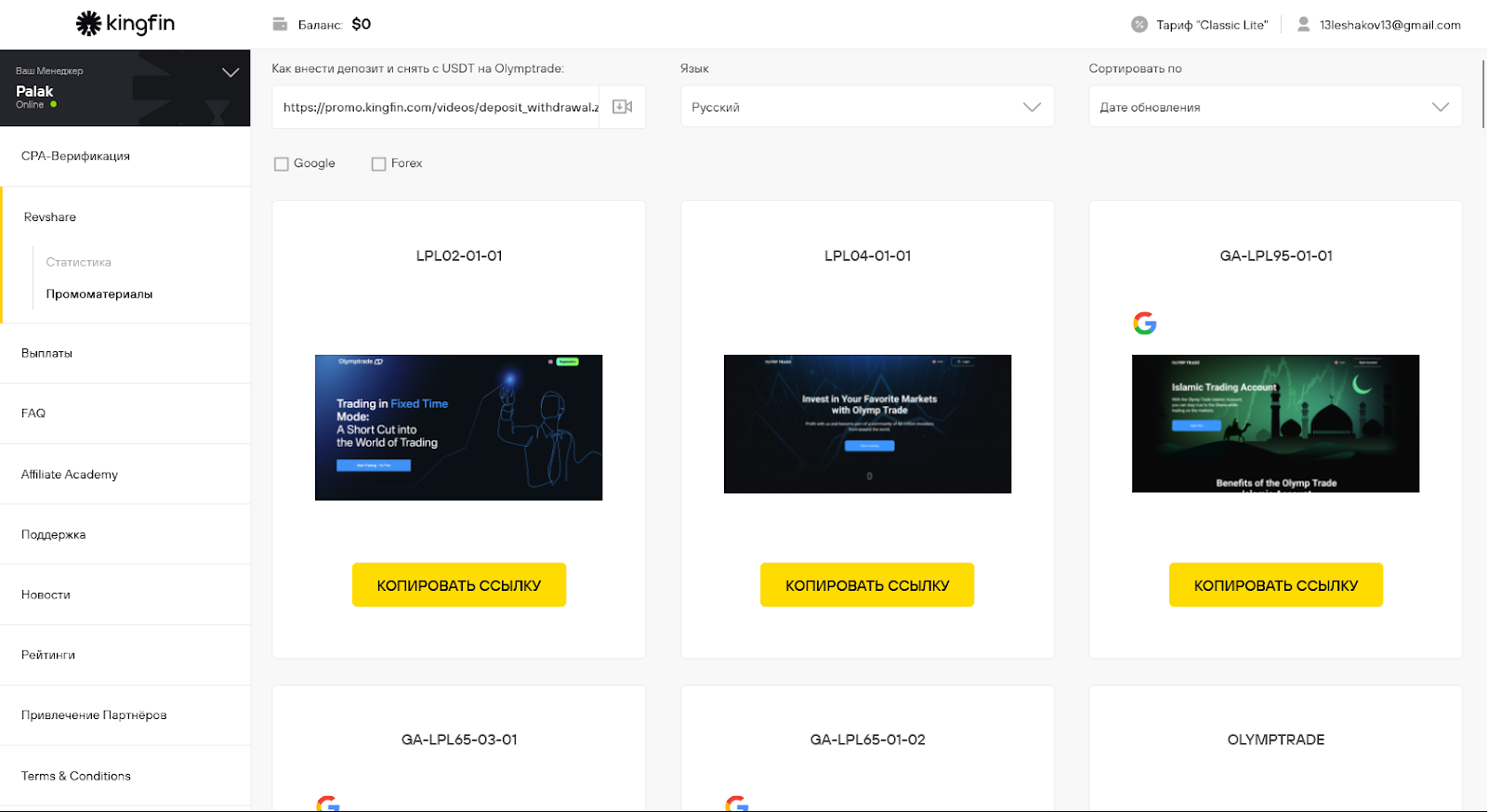Click the user profile avatar icon
Screen dimensions: 1487x812
[x=1304, y=24]
